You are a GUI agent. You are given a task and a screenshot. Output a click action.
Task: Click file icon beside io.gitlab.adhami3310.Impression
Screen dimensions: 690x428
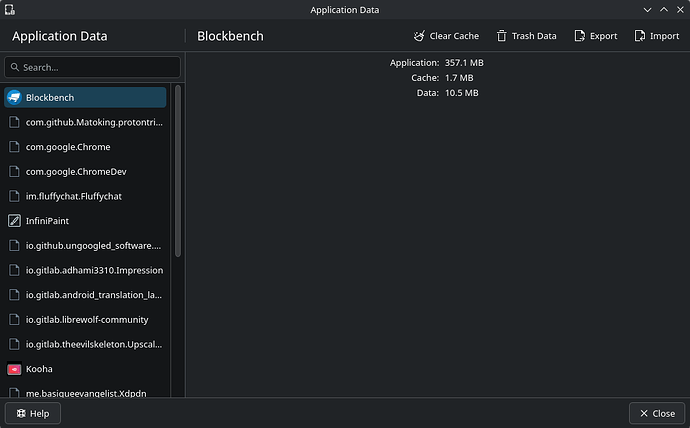click(14, 270)
